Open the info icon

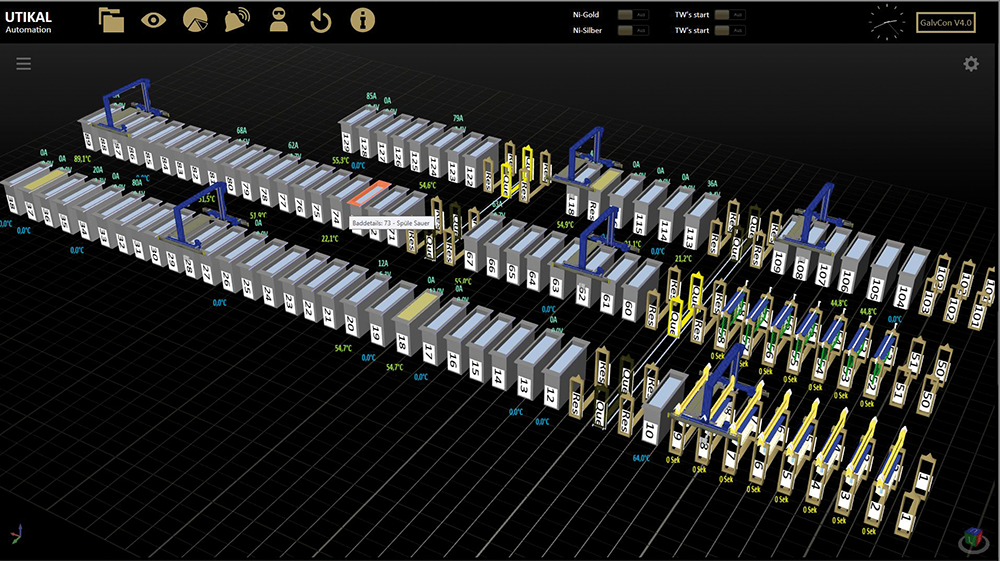click(362, 20)
